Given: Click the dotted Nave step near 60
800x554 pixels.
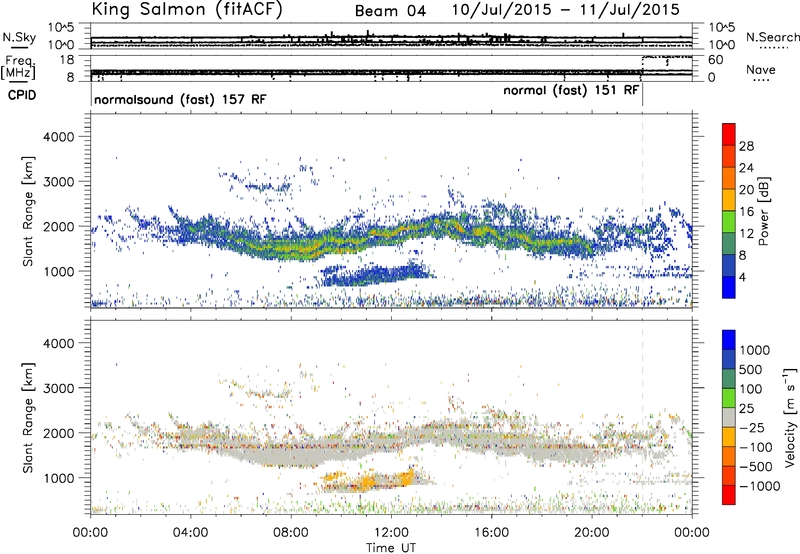Looking at the screenshot, I should coord(667,57).
